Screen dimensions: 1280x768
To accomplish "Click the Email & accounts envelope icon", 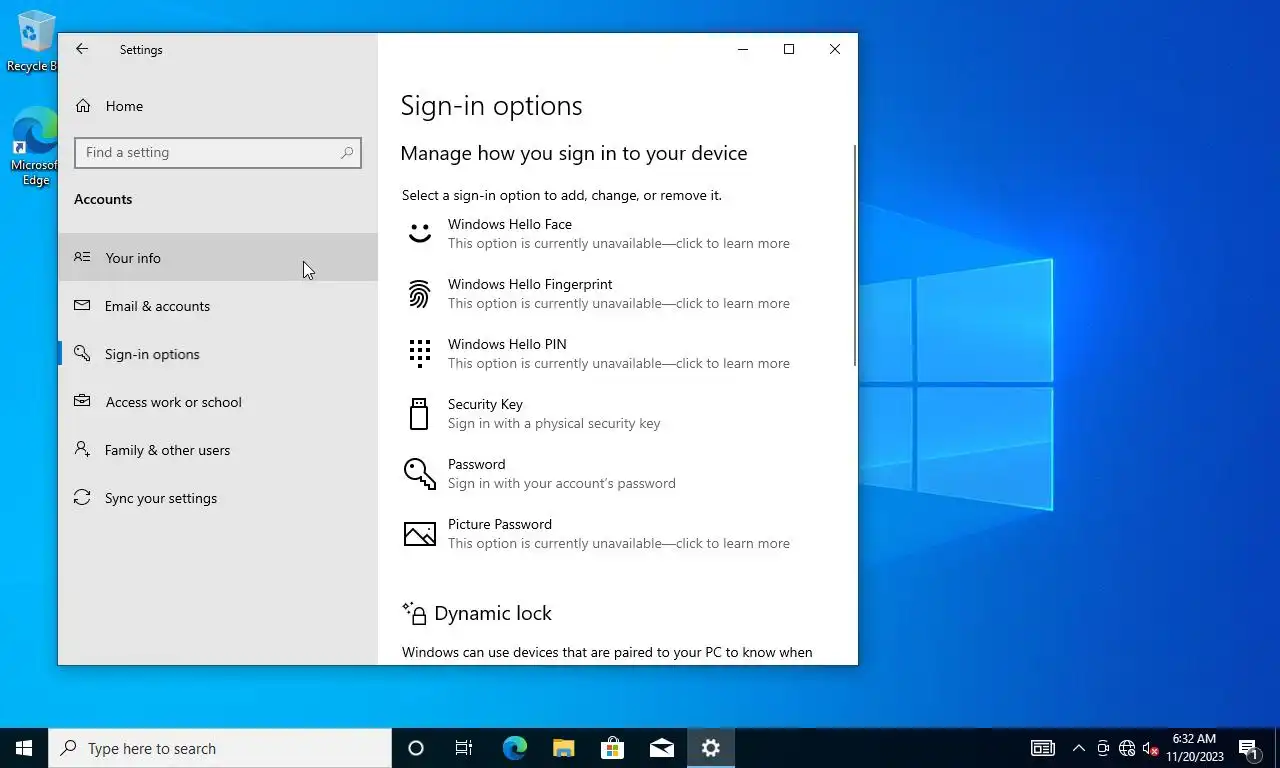I will (x=83, y=306).
